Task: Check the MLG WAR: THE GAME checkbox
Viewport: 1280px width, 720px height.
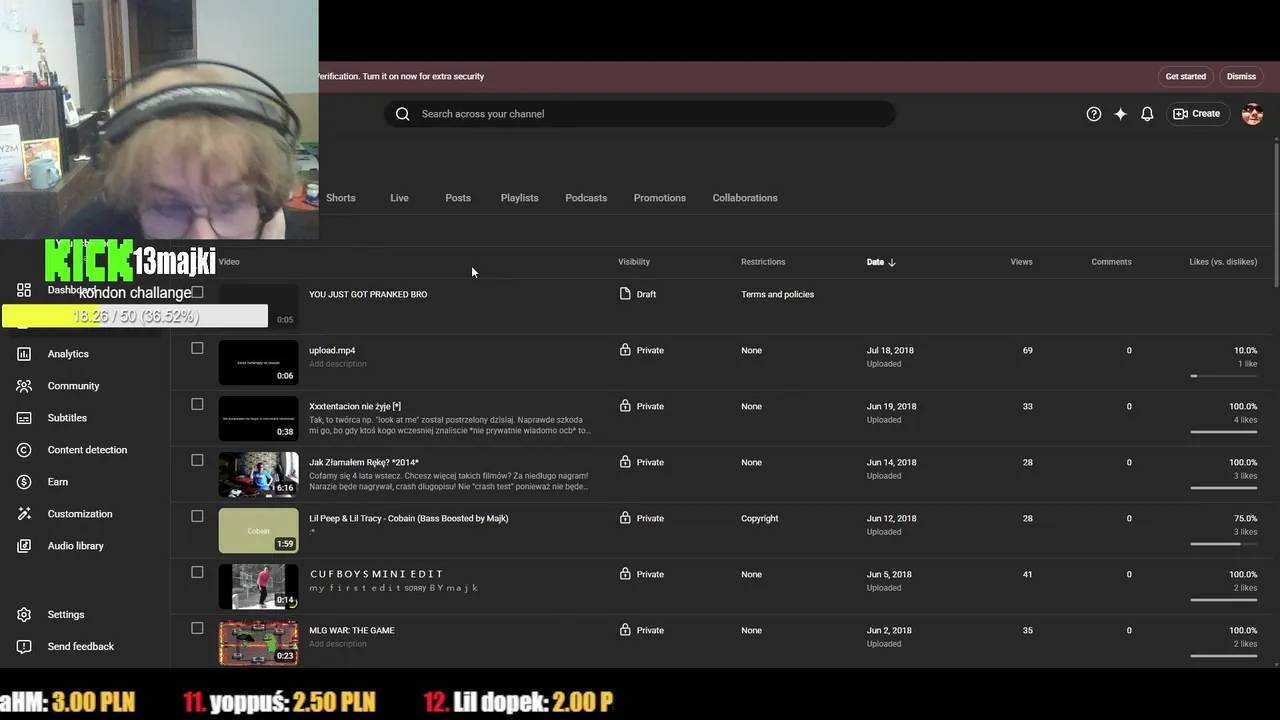Action: click(197, 628)
